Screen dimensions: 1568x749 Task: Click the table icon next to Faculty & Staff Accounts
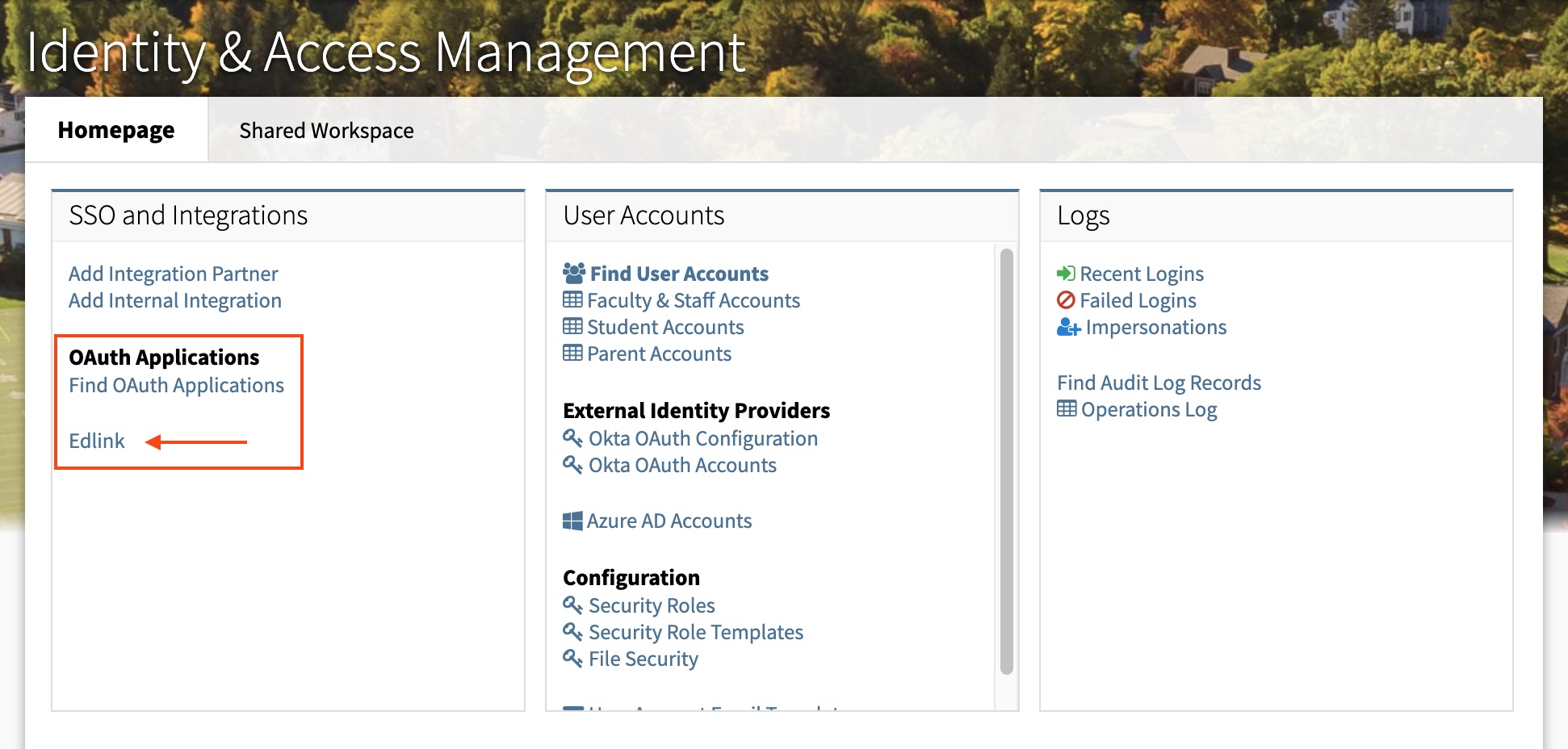[572, 300]
